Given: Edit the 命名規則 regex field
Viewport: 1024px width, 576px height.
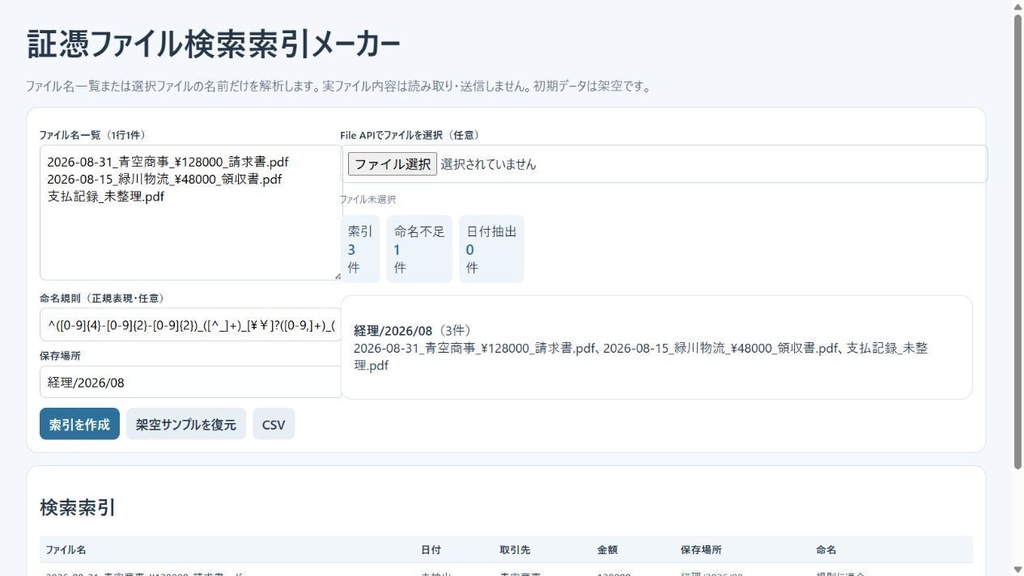Looking at the screenshot, I should click(191, 325).
